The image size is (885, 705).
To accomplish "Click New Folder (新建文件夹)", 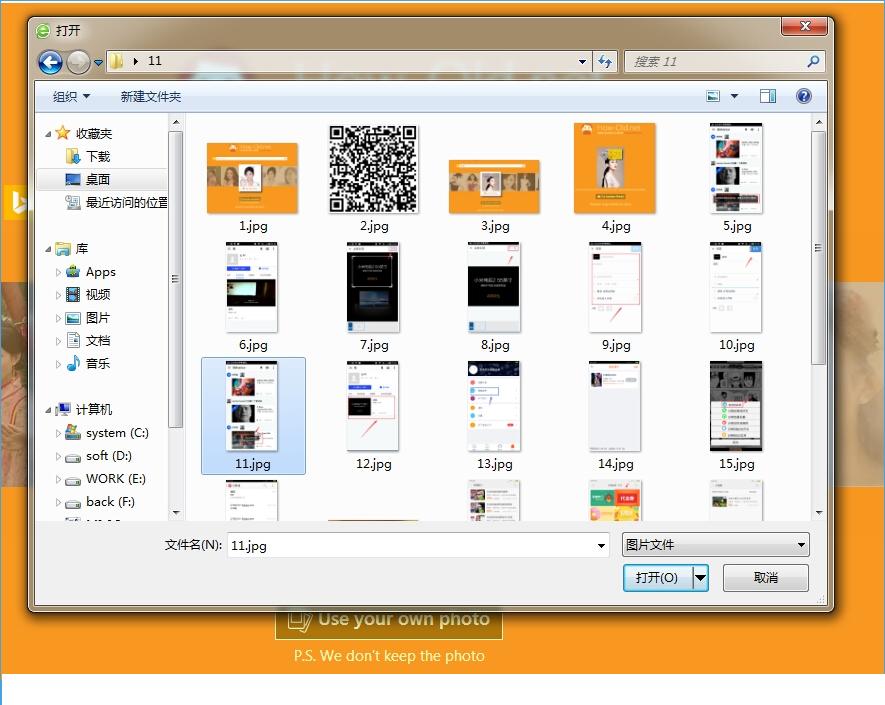I will [x=151, y=97].
